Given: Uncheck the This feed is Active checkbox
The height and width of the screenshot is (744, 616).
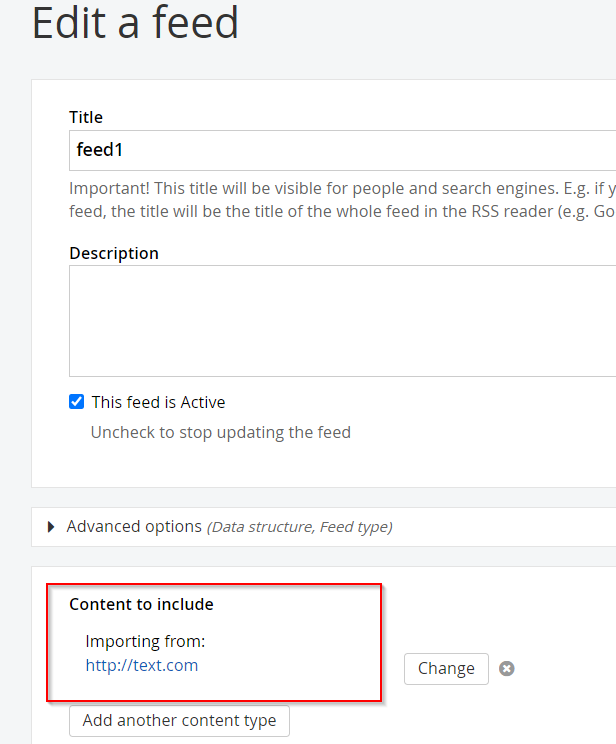Looking at the screenshot, I should 76,401.
